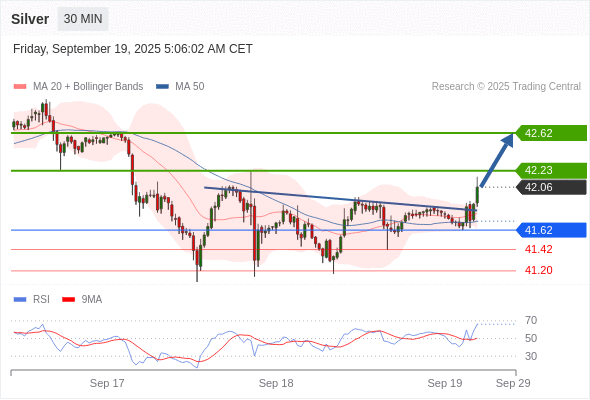Click the red 9MA color swatch
Viewport: 590px width, 400px height.
68,300
